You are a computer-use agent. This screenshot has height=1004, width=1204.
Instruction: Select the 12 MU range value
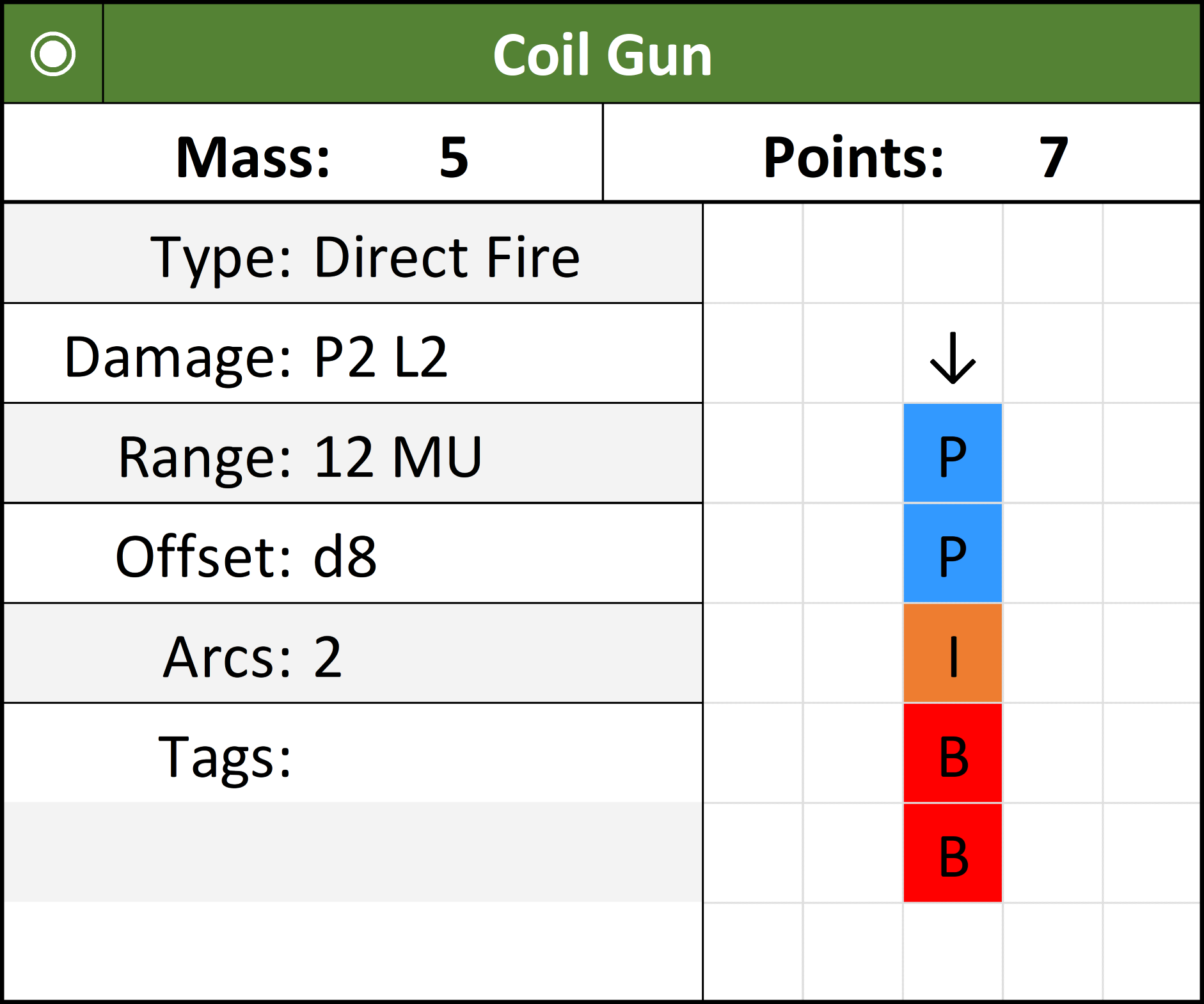[x=397, y=457]
